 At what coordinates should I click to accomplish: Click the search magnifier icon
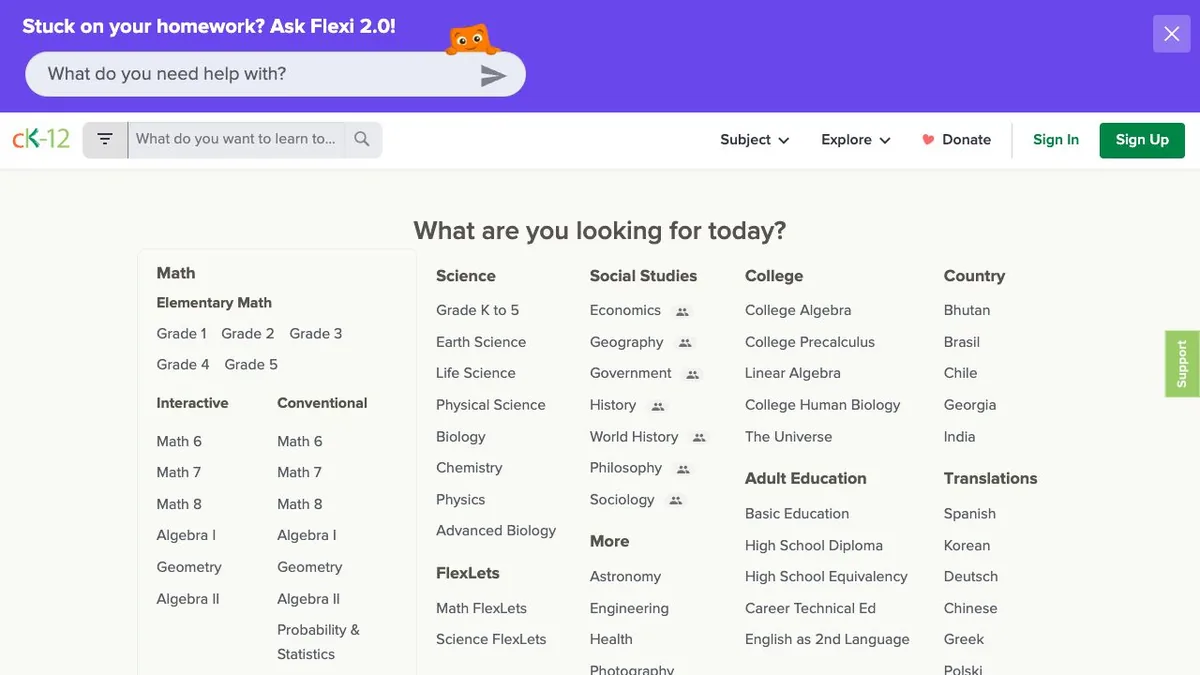pos(362,140)
